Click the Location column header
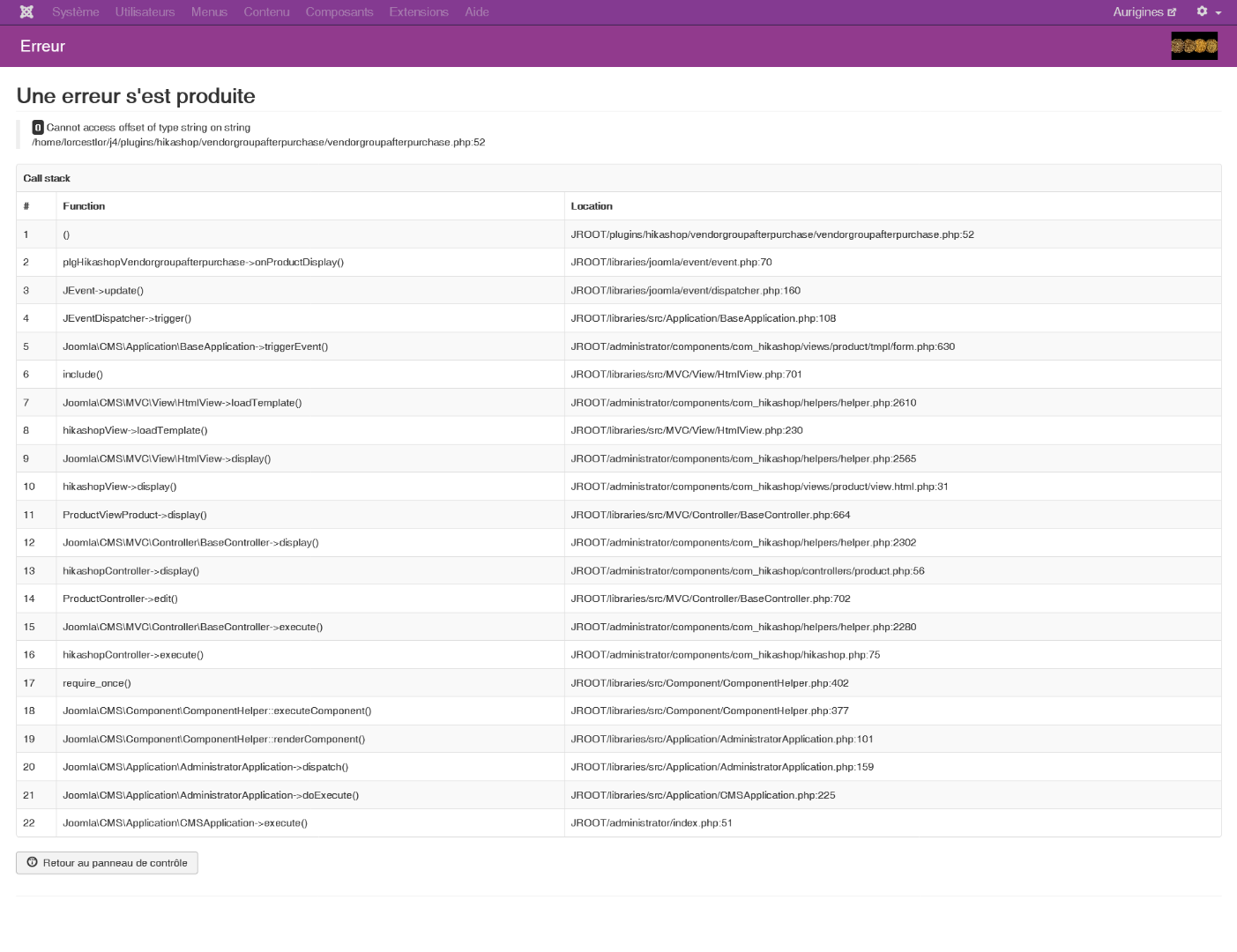The width and height of the screenshot is (1237, 952). pyautogui.click(x=592, y=206)
